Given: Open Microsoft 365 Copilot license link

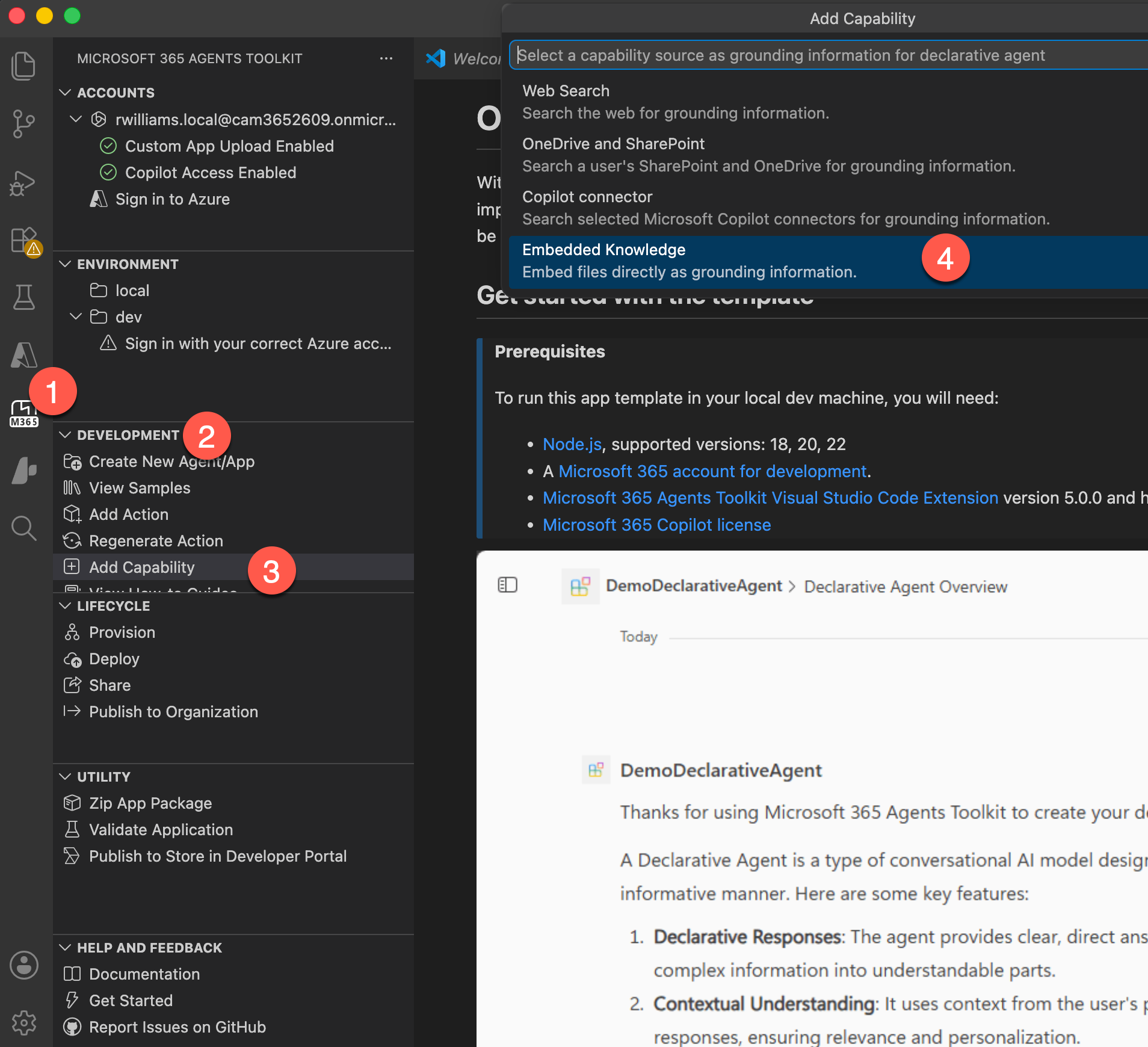Looking at the screenshot, I should 657,525.
